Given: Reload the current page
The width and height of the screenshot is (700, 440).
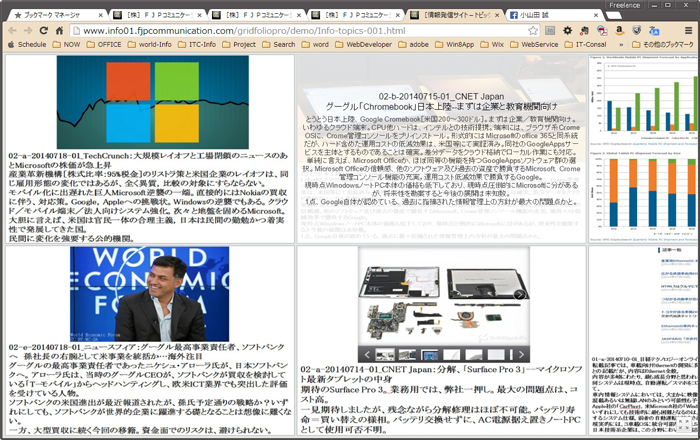Looking at the screenshot, I should pos(43,30).
